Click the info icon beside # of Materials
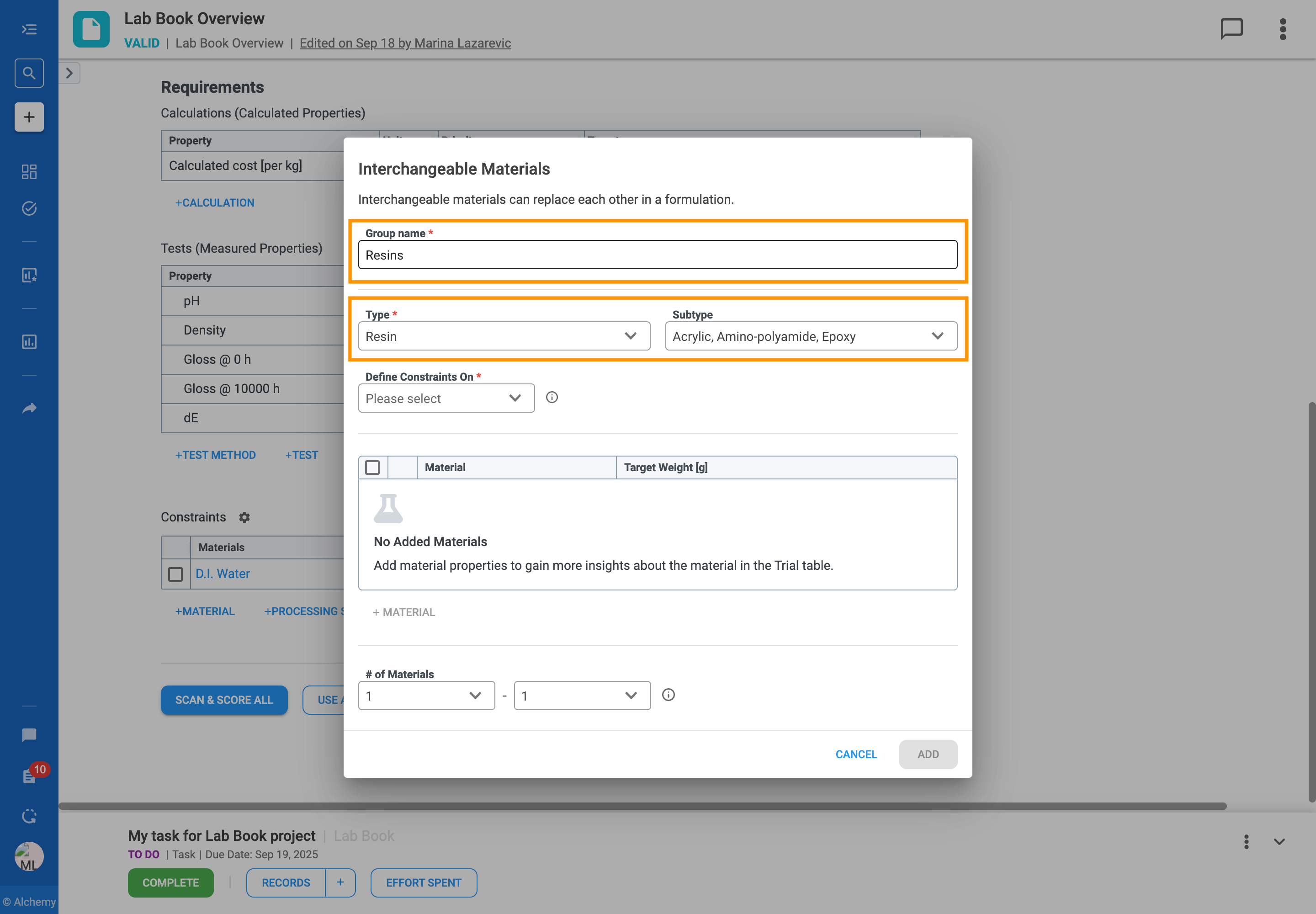Image resolution: width=1316 pixels, height=914 pixels. tap(668, 695)
